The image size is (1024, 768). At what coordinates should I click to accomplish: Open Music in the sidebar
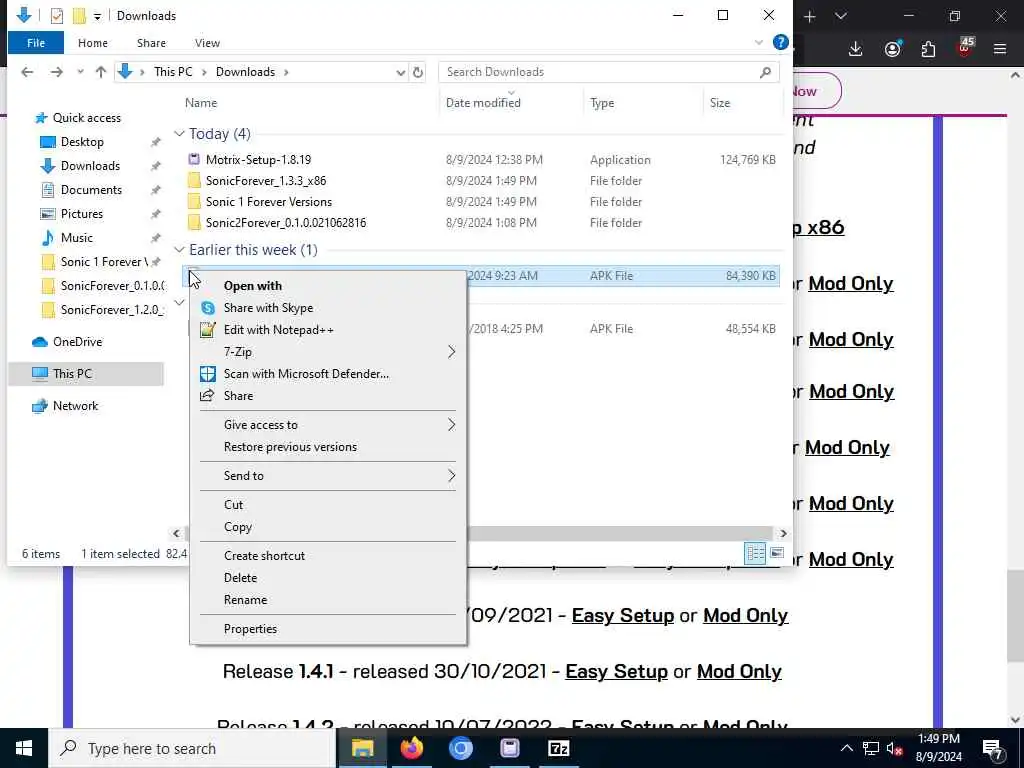pyautogui.click(x=76, y=238)
